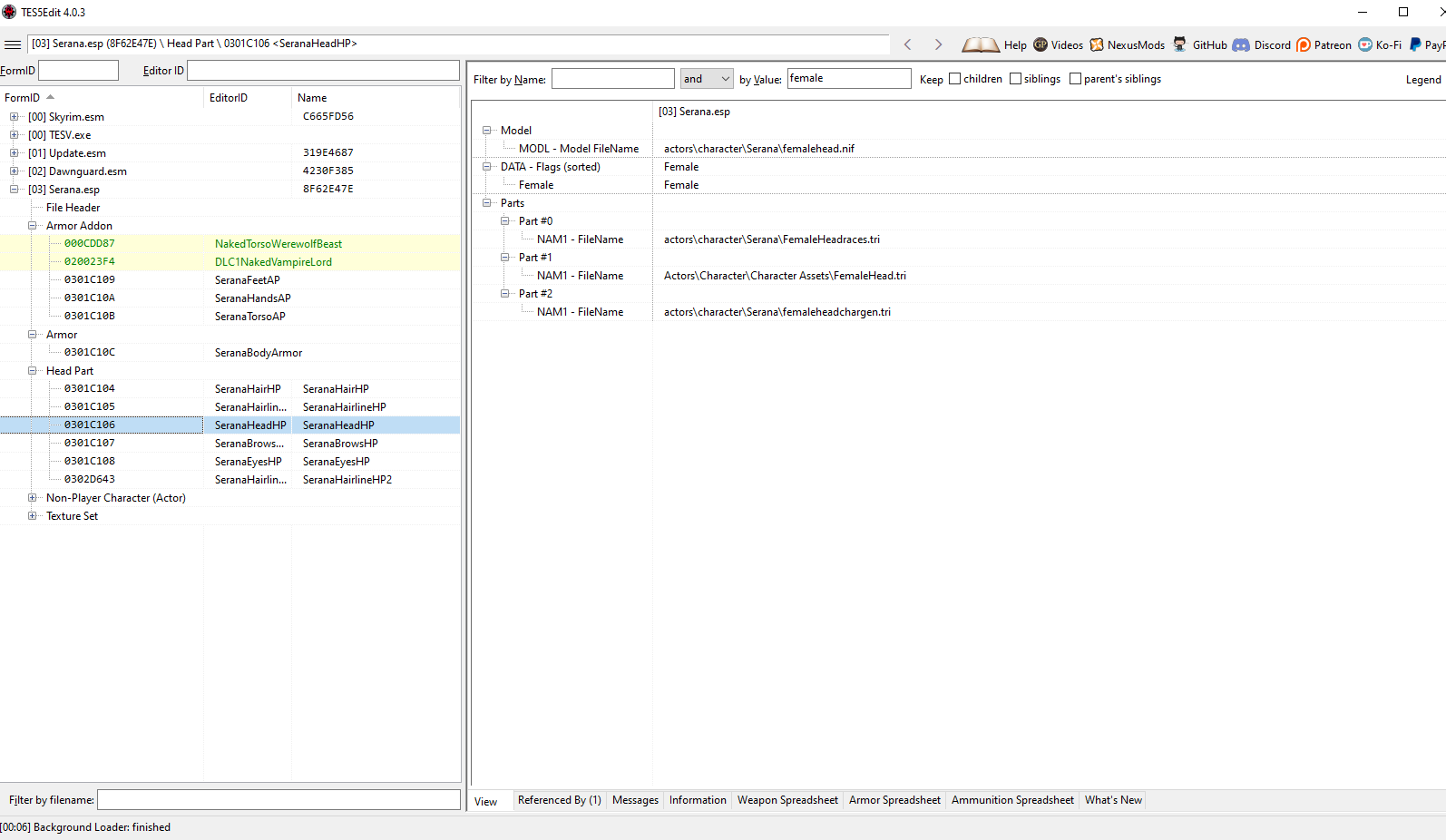Viewport: 1446px width, 840px height.
Task: Click the Filter by Name field
Action: coord(613,79)
